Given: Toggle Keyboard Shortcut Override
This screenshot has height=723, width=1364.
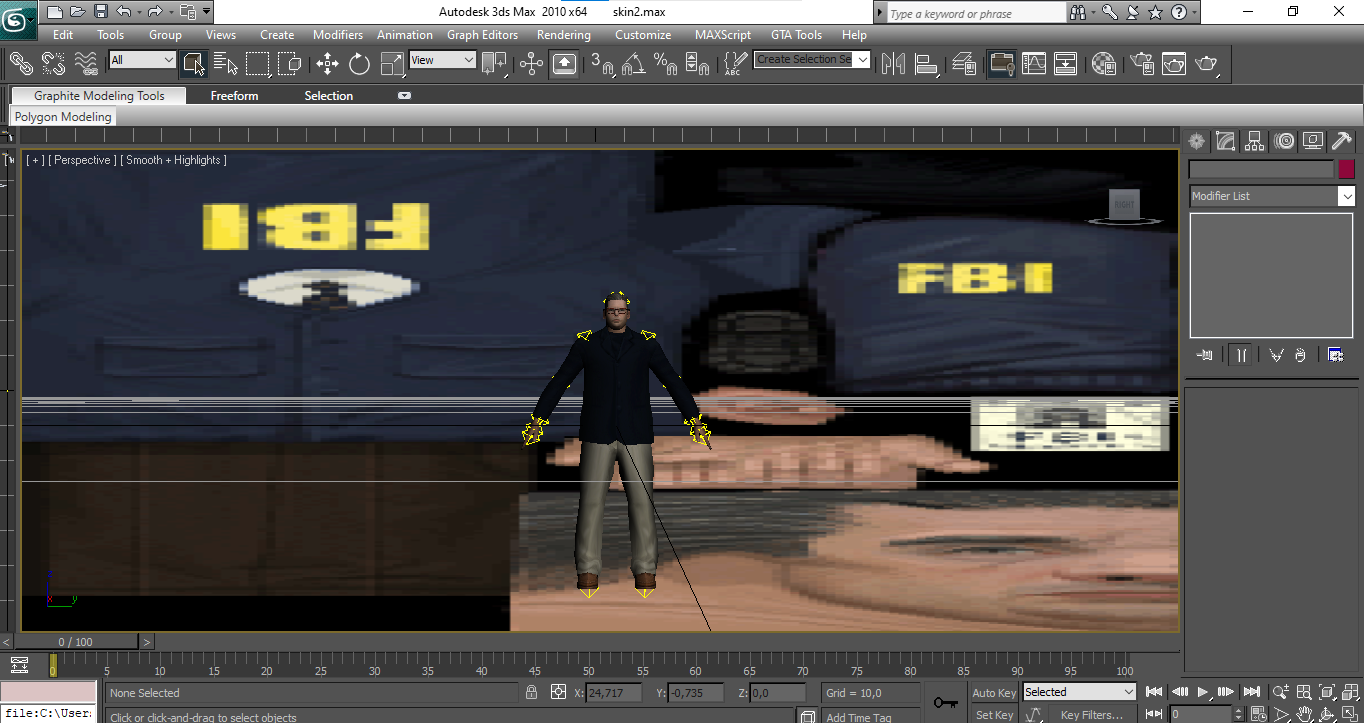Looking at the screenshot, I should [564, 63].
